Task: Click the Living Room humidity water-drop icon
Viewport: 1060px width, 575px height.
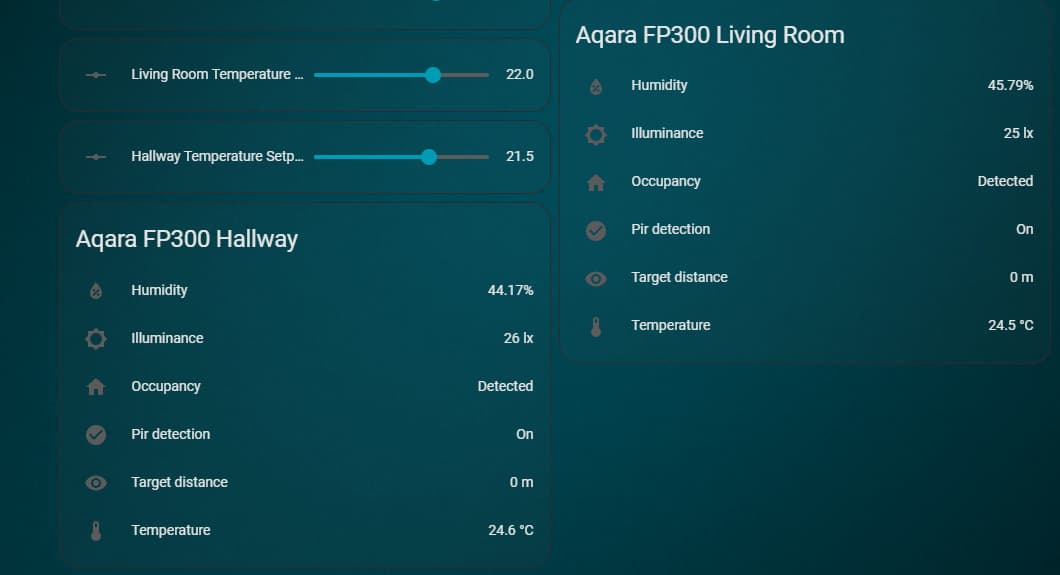Action: click(596, 86)
